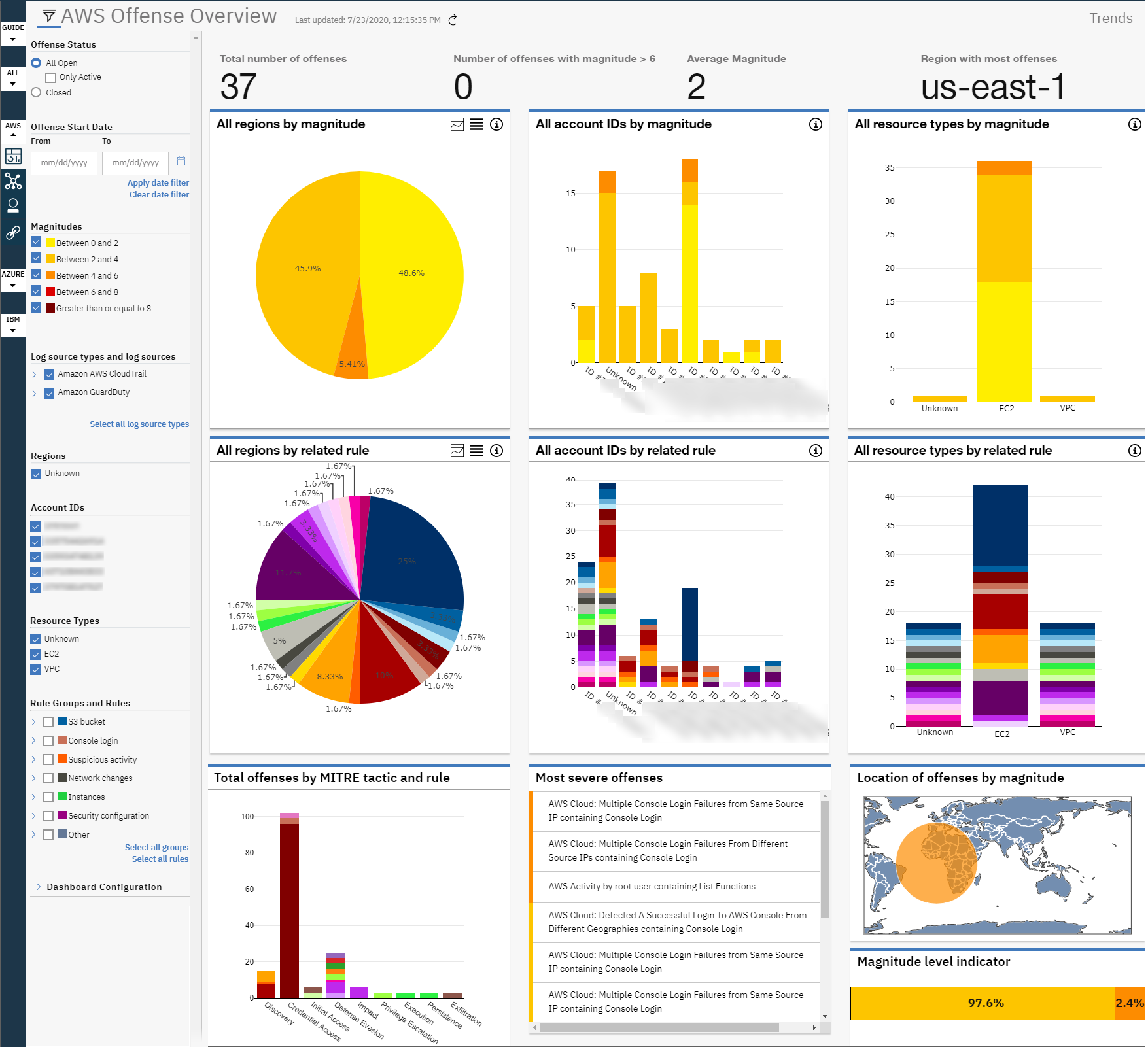The height and width of the screenshot is (1047, 1148).
Task: Tick the Only Active checkbox
Action: point(51,77)
